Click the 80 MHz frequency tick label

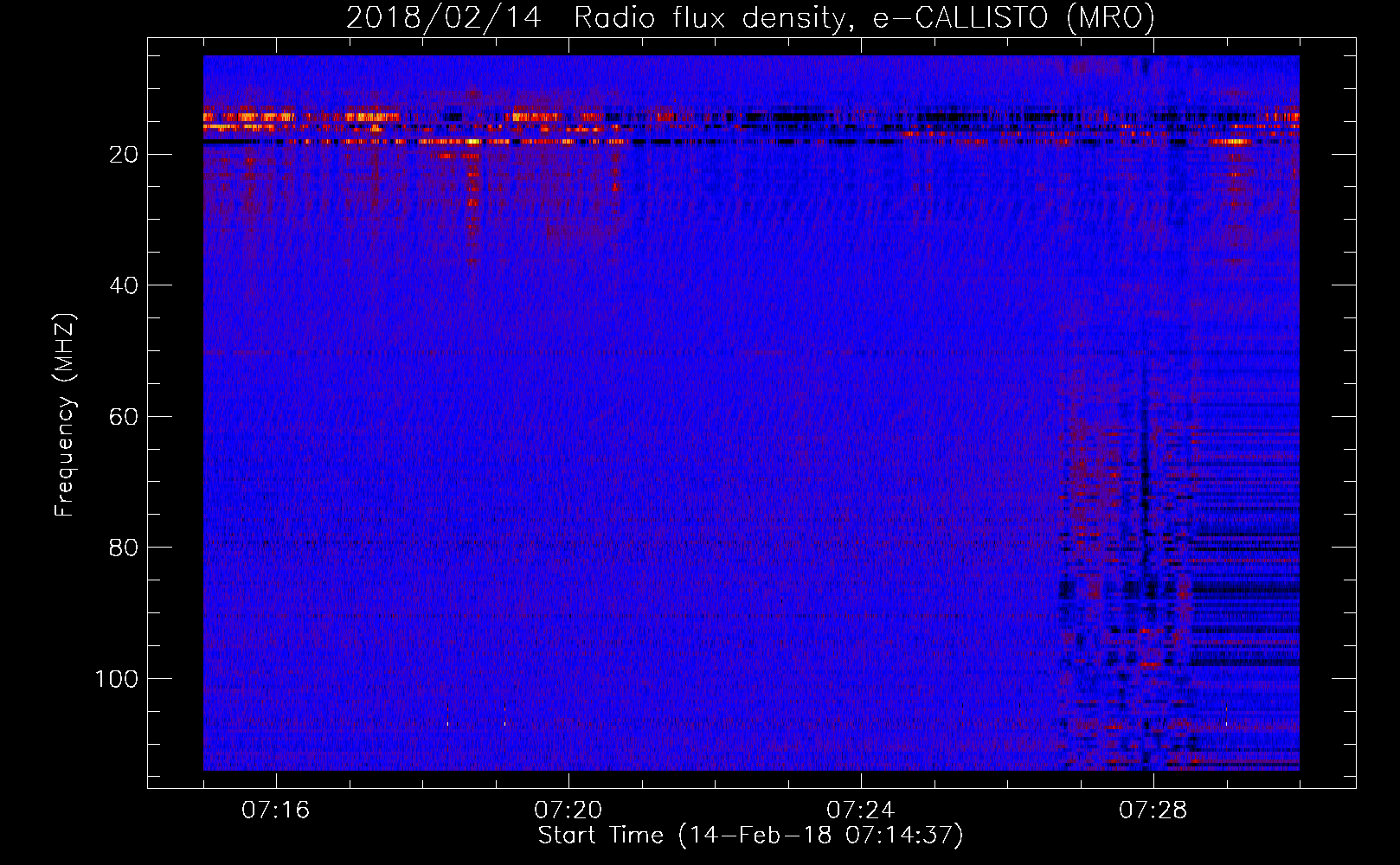124,548
